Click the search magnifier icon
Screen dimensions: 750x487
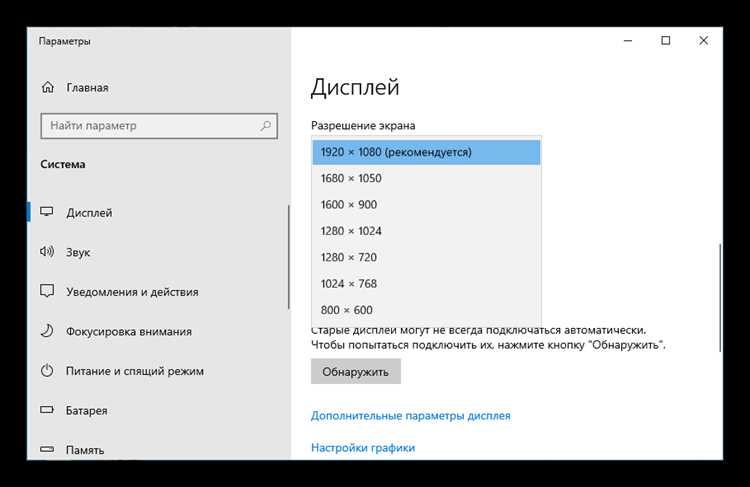(x=265, y=126)
